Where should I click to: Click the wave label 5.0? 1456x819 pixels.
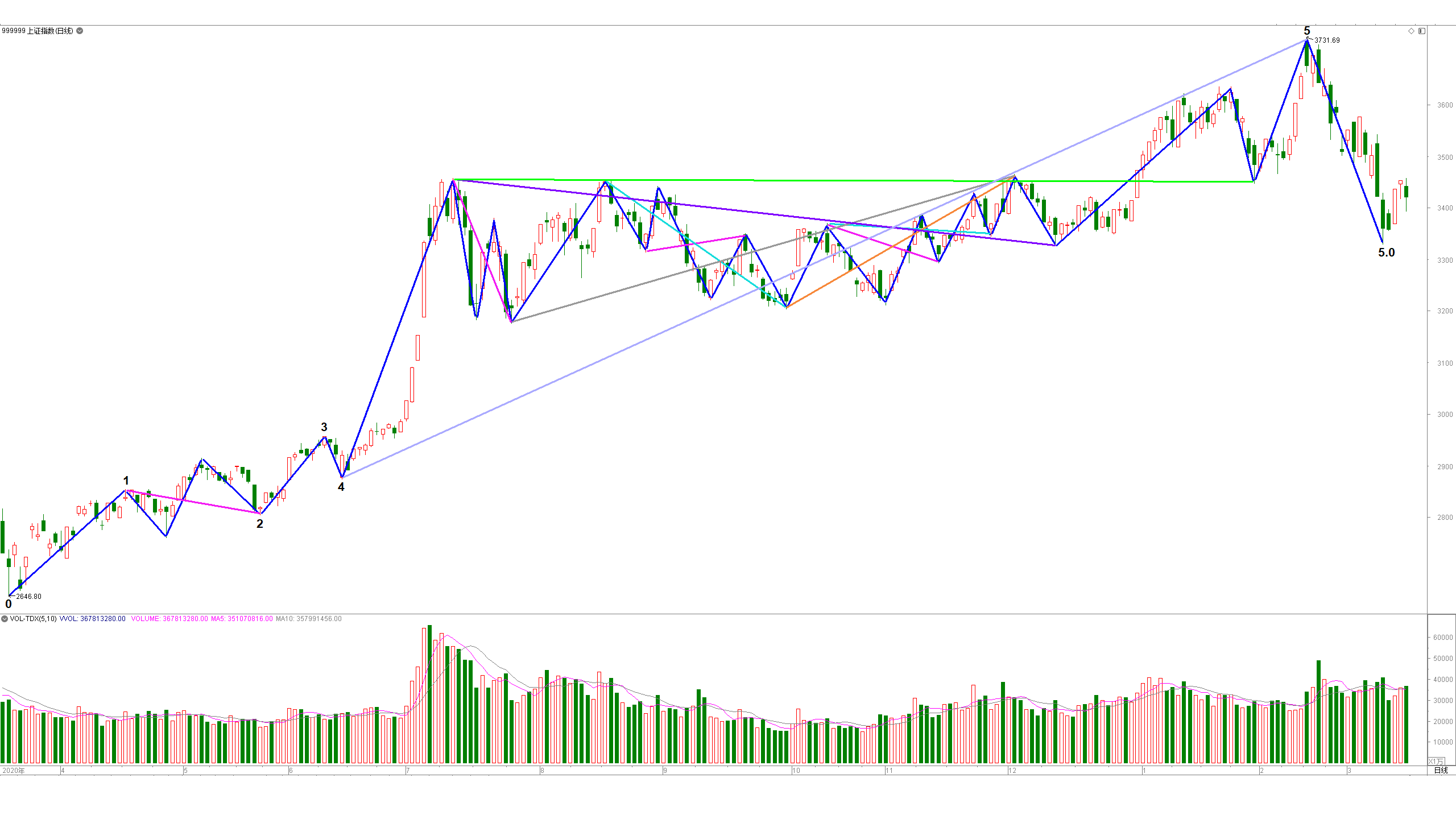[1387, 253]
